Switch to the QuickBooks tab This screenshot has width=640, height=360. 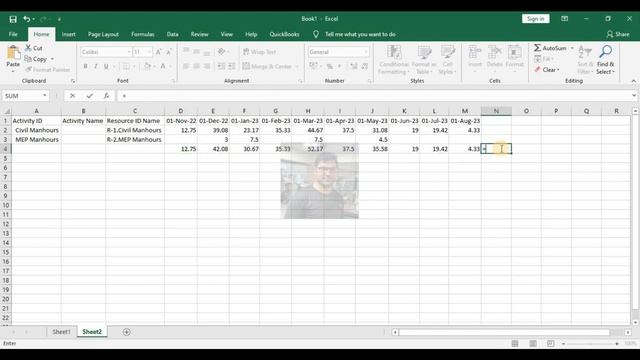[284, 35]
